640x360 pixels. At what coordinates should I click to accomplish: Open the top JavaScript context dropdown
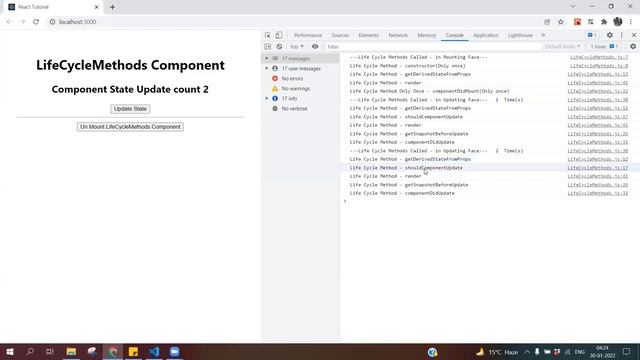click(297, 47)
